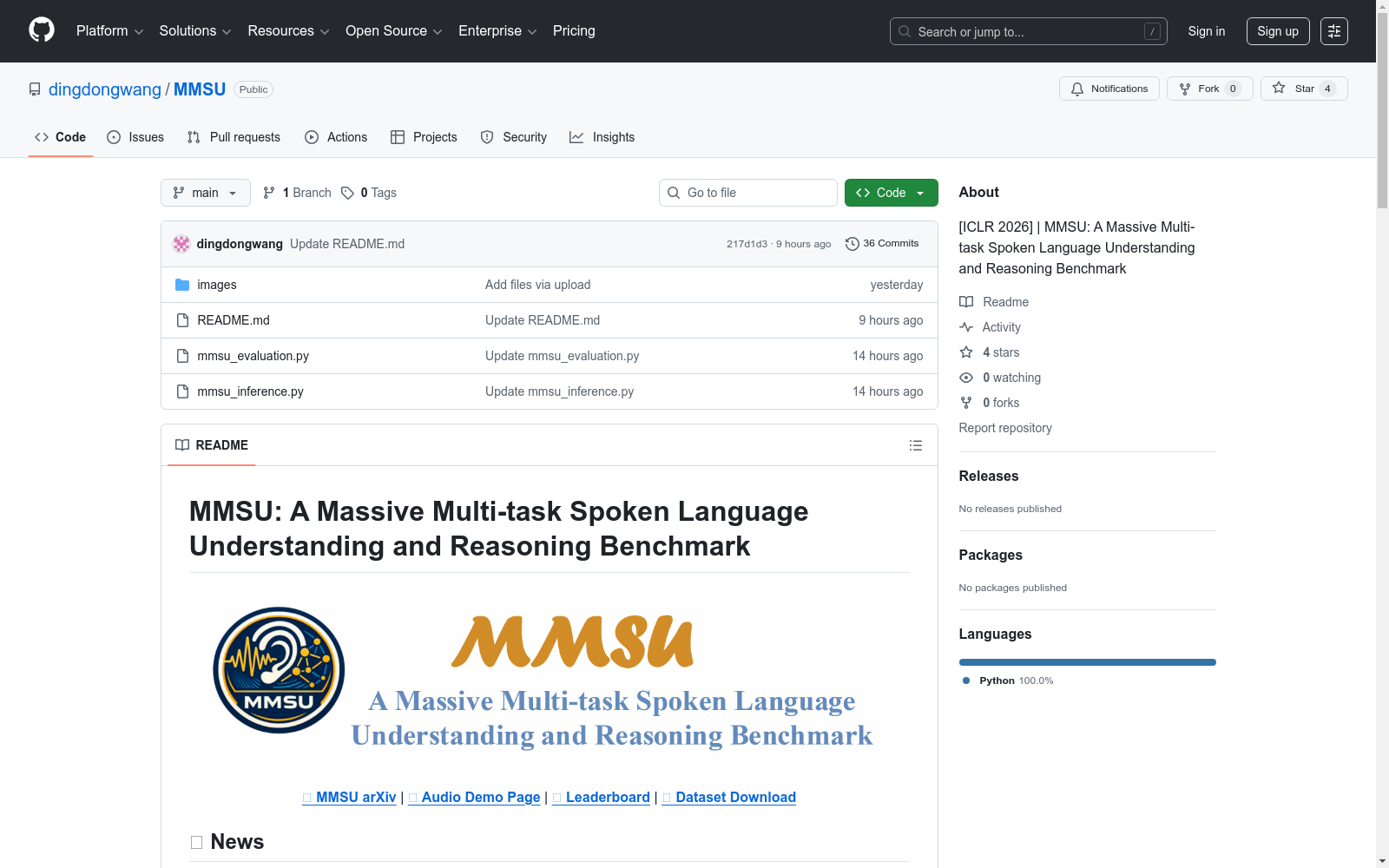Click the mmsu_inference.py file icon

(x=182, y=391)
